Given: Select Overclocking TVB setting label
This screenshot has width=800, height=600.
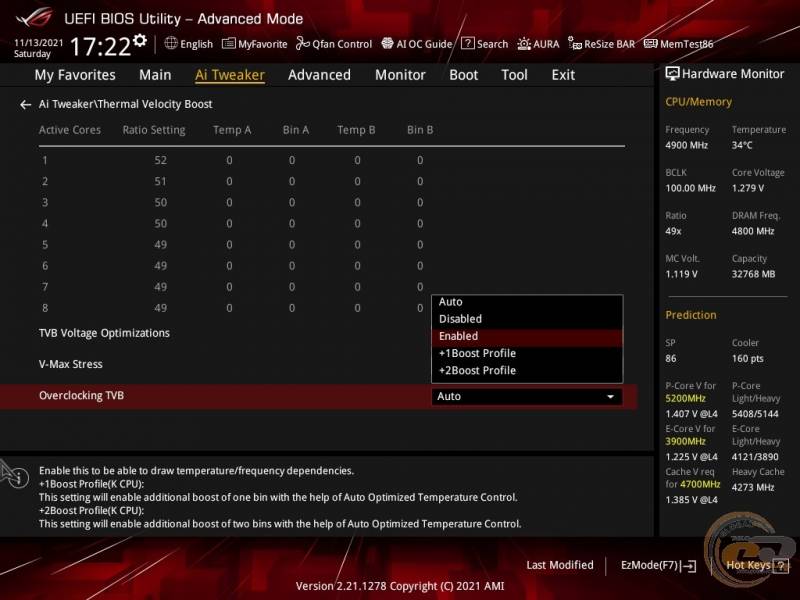Looking at the screenshot, I should [x=81, y=395].
